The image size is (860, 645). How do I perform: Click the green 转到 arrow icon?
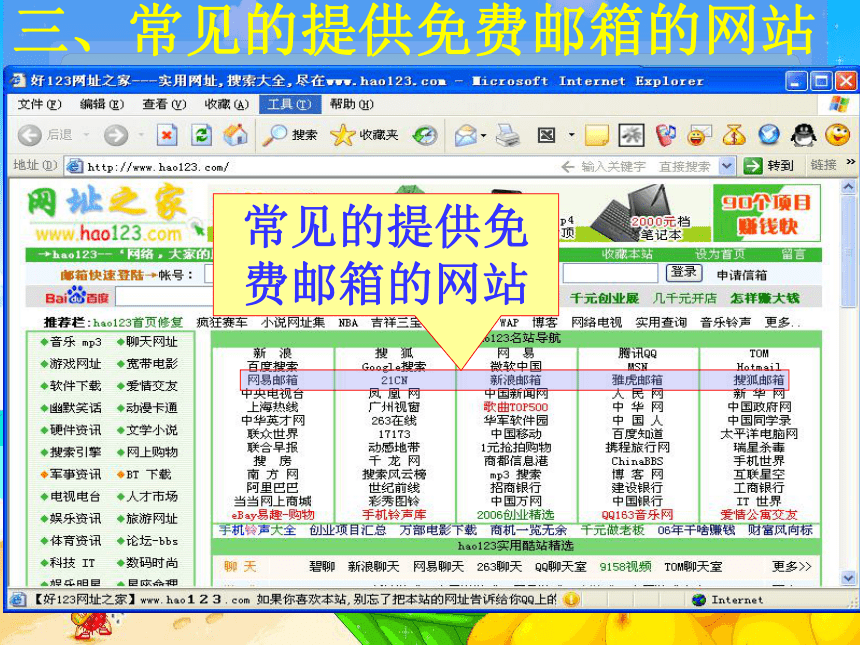(753, 166)
